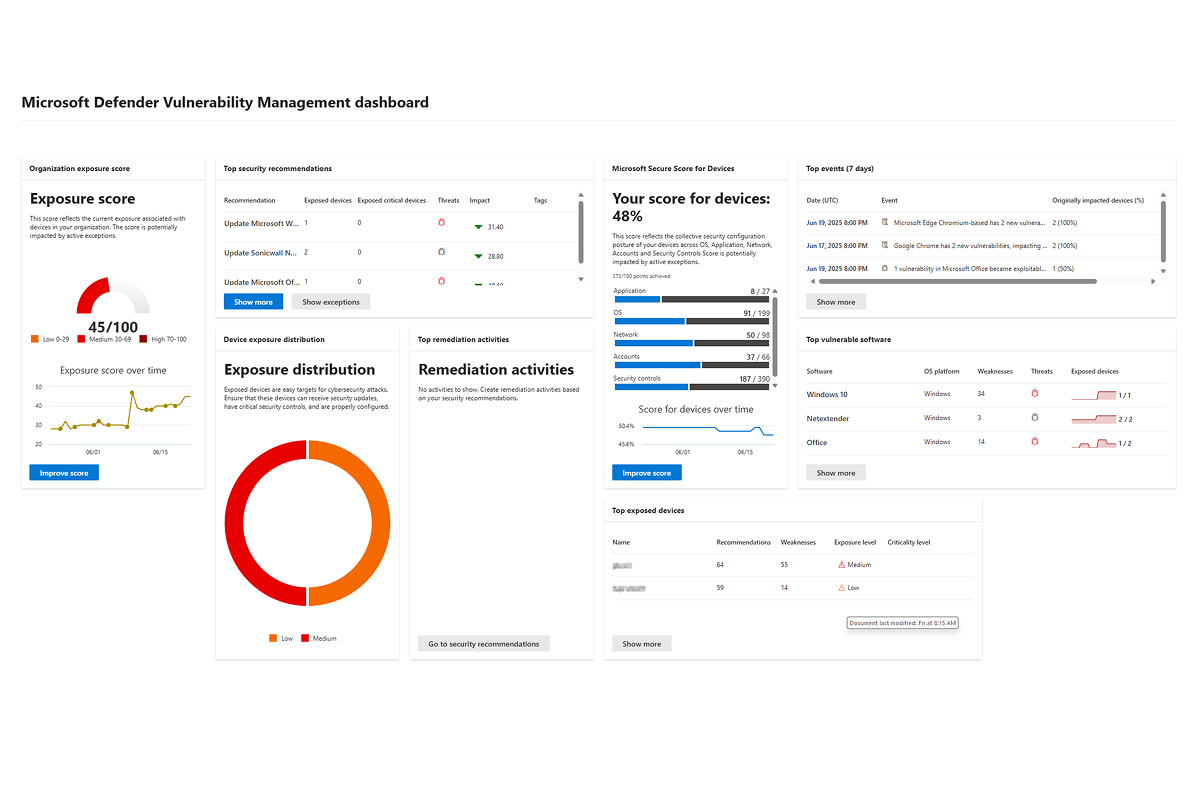Viewport: 1200px width, 800px height.
Task: Click the red threat bug icon for Update Microsoft W...
Action: coord(441,223)
